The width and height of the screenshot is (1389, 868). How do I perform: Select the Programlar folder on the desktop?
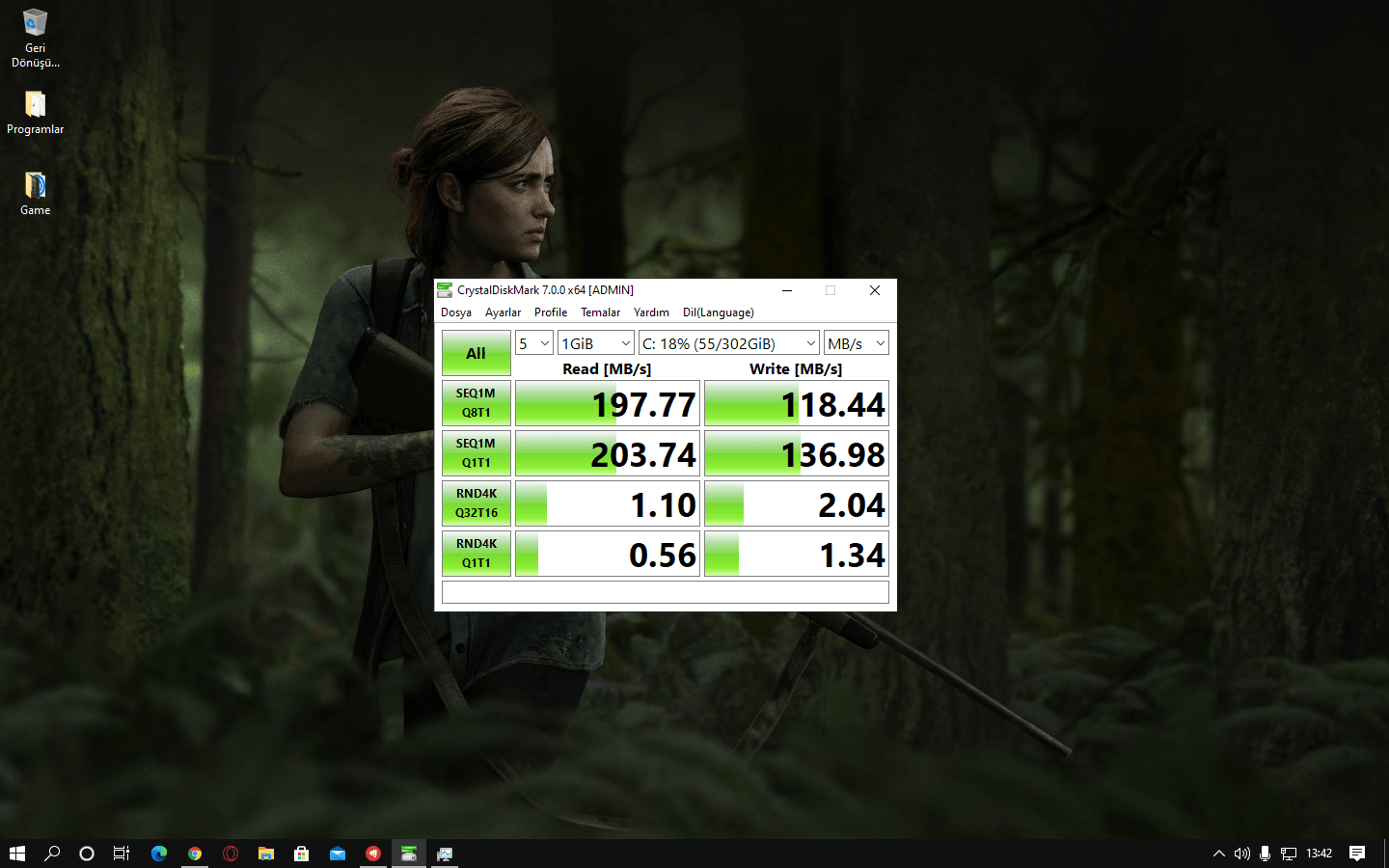[35, 113]
